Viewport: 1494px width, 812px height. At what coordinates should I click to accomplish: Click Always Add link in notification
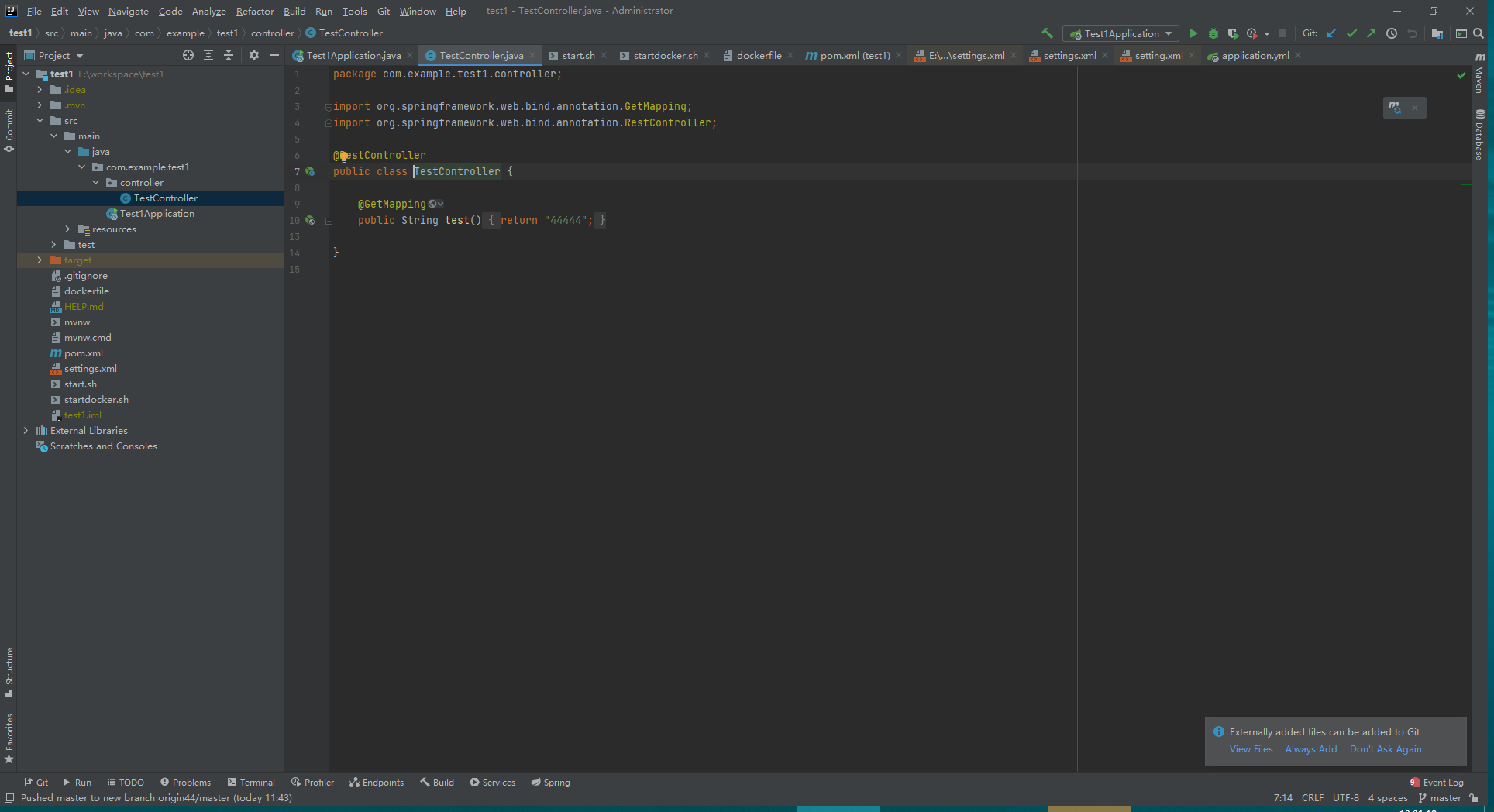(1311, 748)
